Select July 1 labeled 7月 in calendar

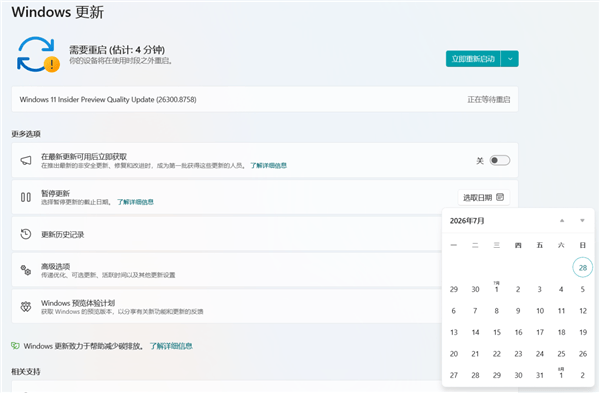[x=496, y=288]
